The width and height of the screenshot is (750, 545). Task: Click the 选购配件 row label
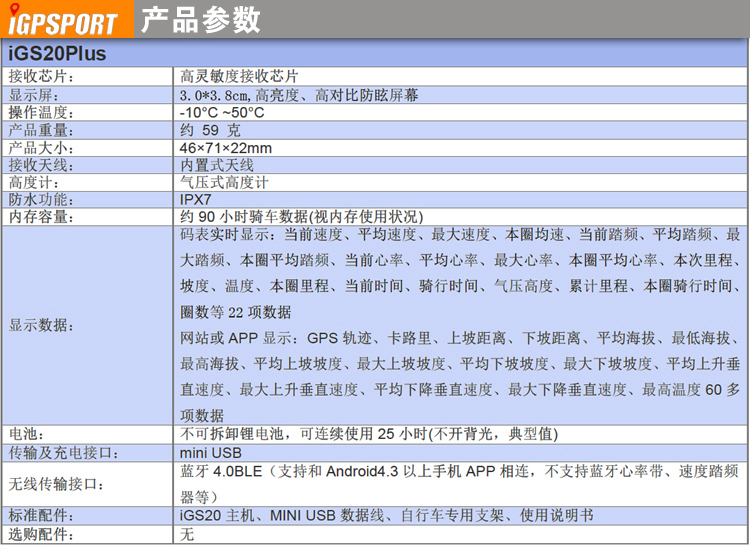(x=41, y=534)
